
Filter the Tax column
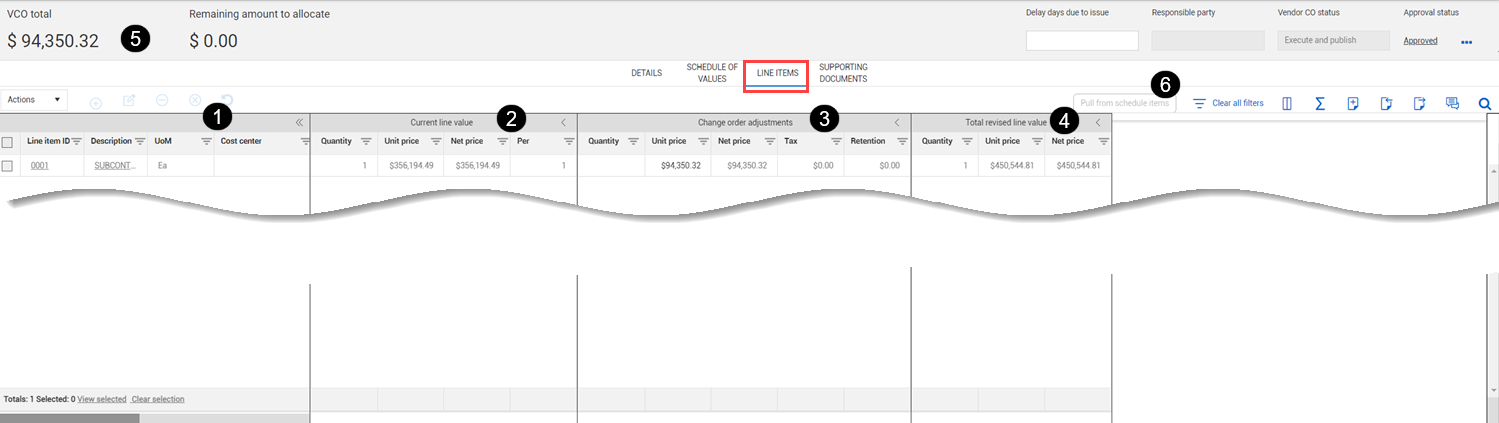click(x=836, y=142)
